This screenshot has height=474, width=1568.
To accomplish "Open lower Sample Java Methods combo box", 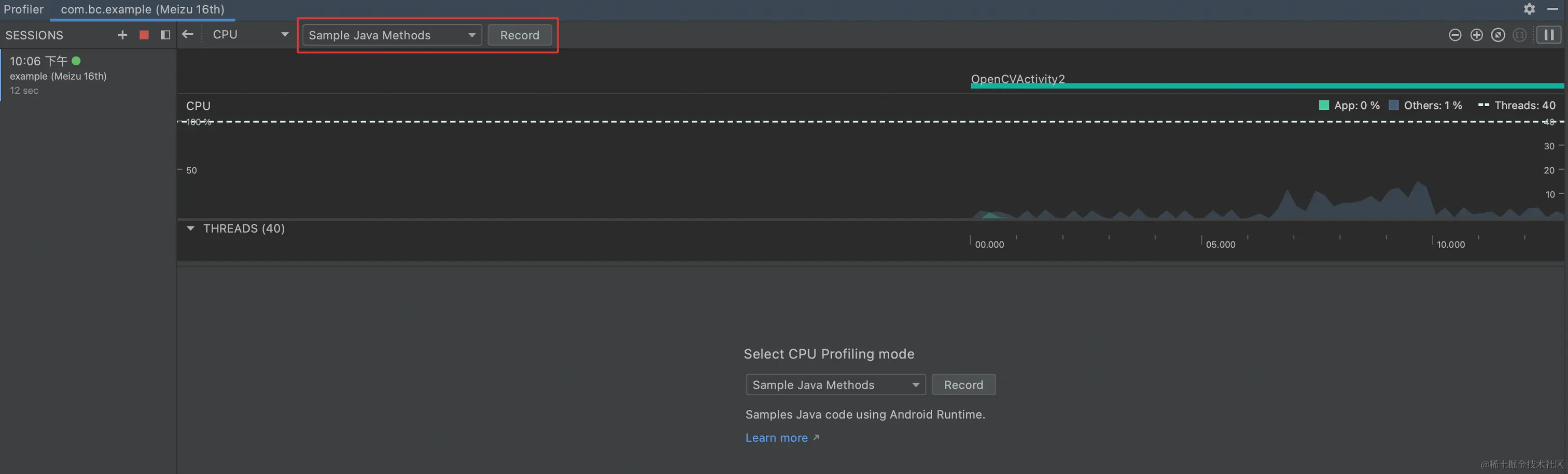I will 836,384.
